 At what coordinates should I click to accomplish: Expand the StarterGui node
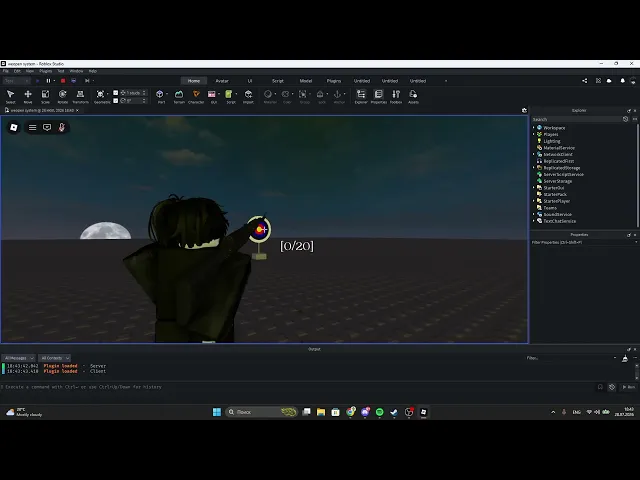coord(533,188)
